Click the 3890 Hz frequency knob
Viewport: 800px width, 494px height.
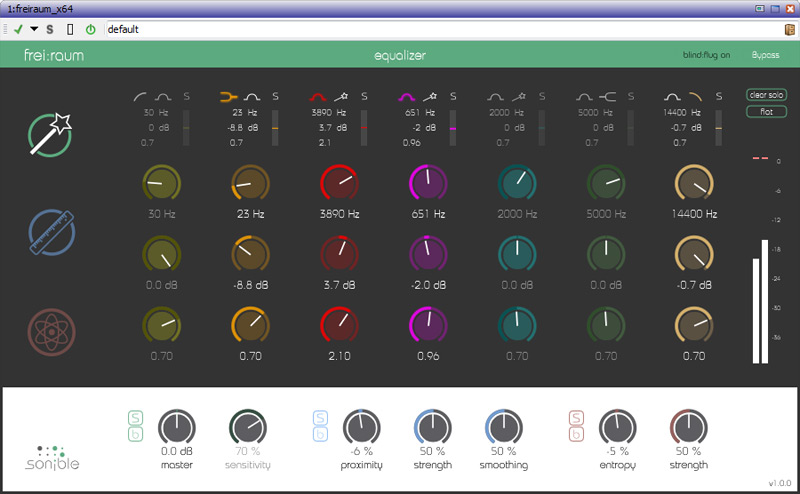pyautogui.click(x=339, y=183)
